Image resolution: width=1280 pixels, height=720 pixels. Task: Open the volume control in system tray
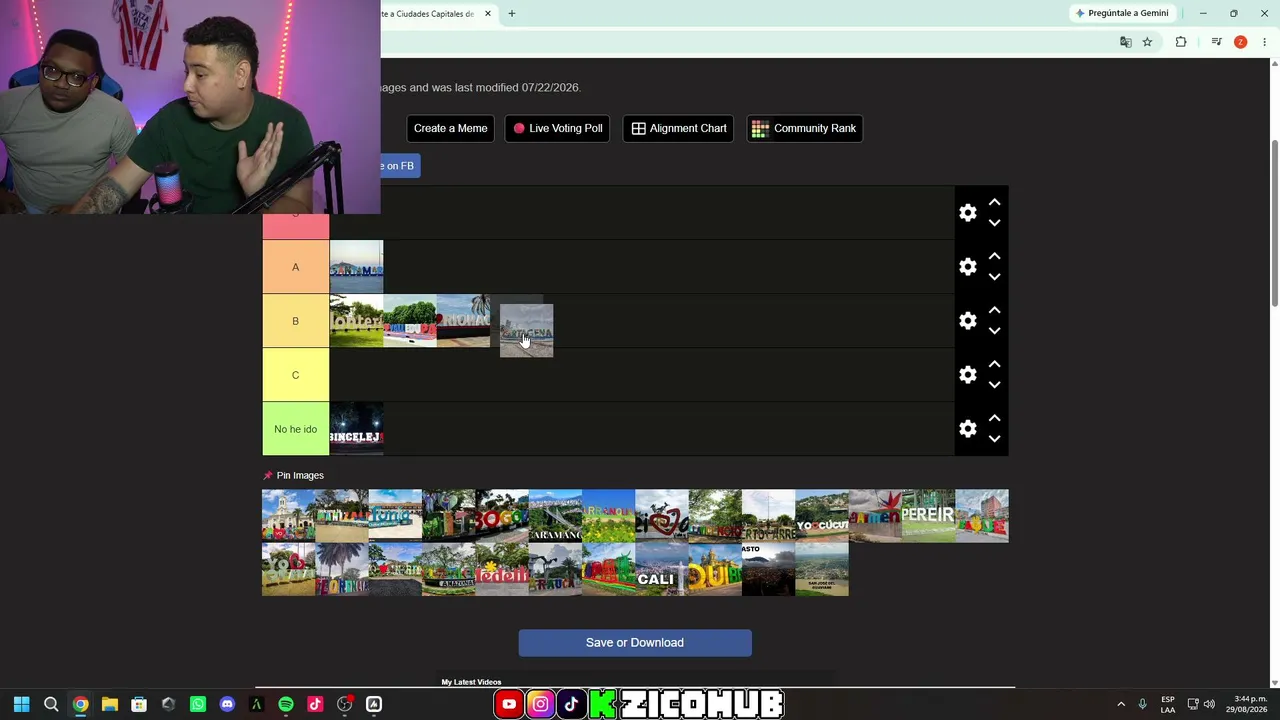(x=1209, y=704)
